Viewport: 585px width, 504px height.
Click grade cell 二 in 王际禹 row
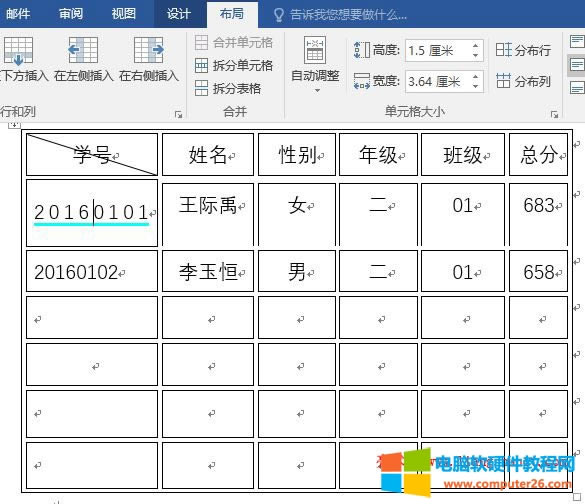(x=378, y=214)
